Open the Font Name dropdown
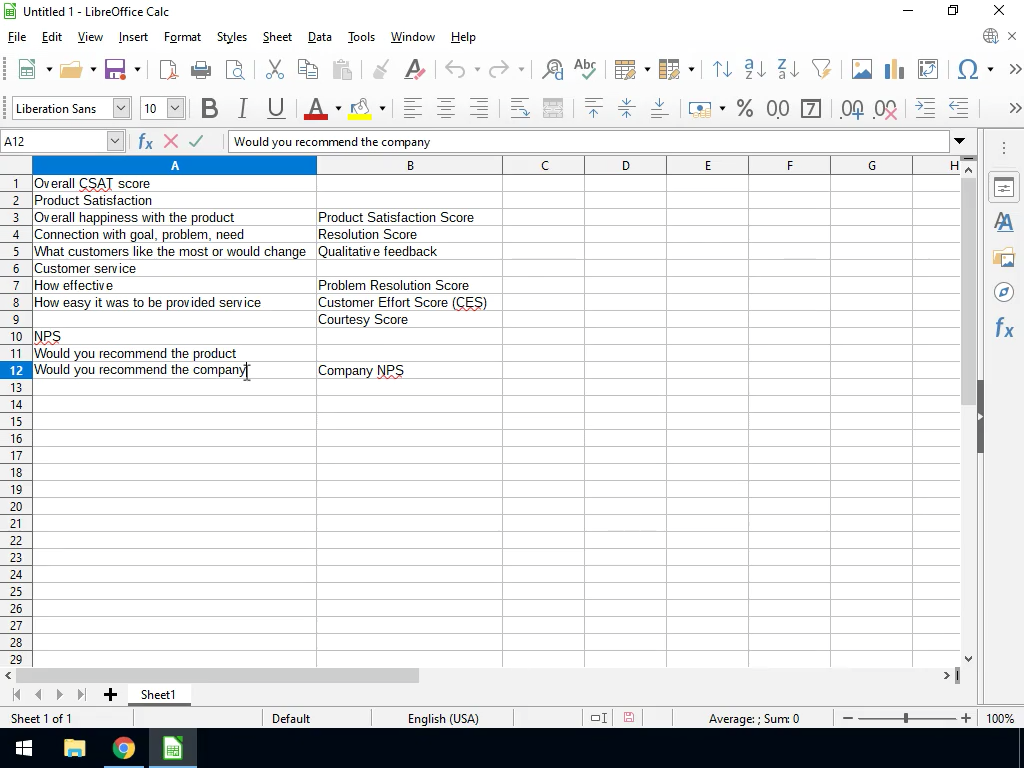The height and width of the screenshot is (768, 1024). pyautogui.click(x=121, y=108)
